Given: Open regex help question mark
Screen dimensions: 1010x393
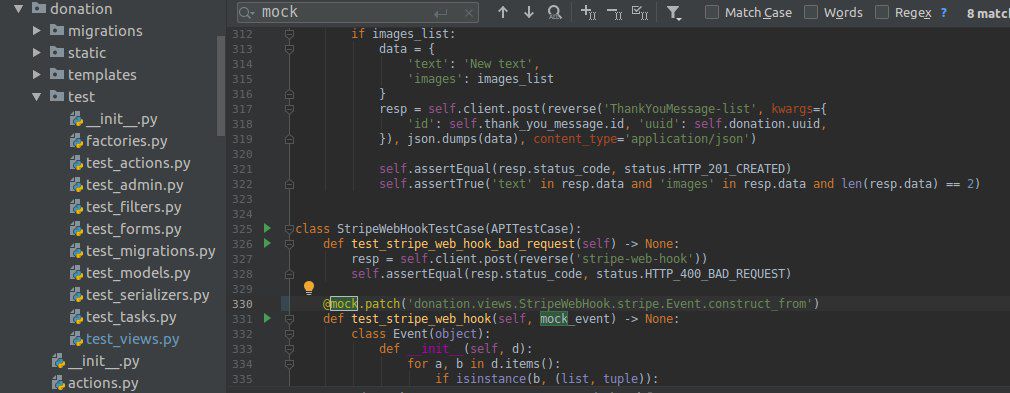Looking at the screenshot, I should pyautogui.click(x=944, y=12).
